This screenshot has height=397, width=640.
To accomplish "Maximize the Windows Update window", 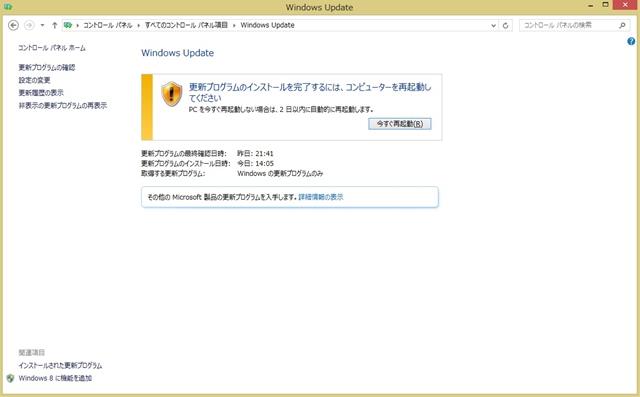I will click(606, 5).
